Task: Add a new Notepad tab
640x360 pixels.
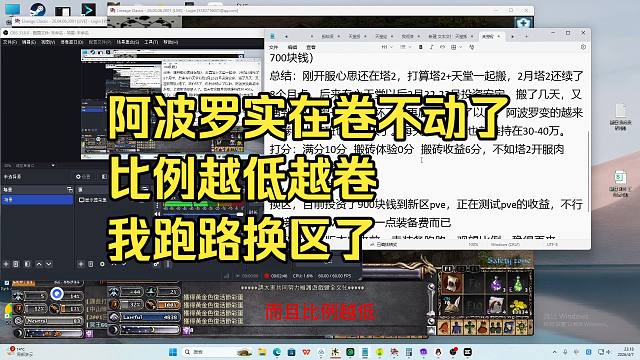Action: [x=526, y=36]
